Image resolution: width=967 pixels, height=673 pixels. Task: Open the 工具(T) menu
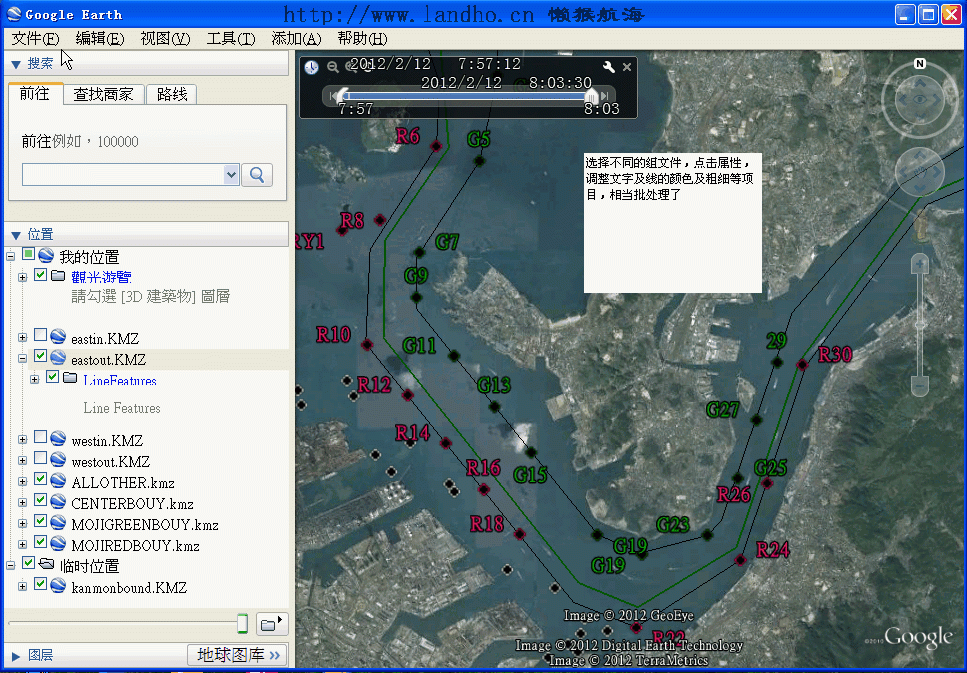coord(231,39)
